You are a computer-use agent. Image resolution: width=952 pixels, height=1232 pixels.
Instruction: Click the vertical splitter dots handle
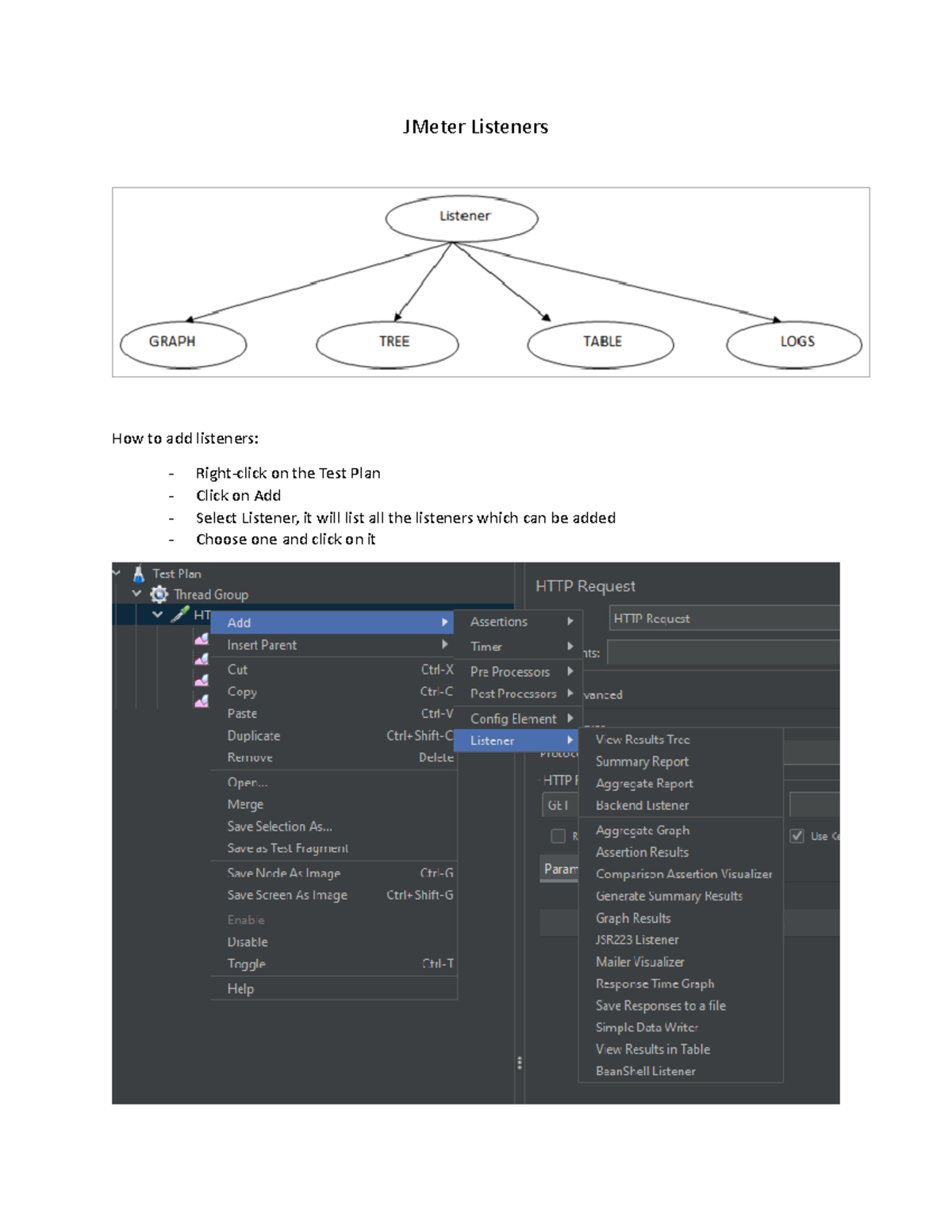click(x=520, y=1063)
